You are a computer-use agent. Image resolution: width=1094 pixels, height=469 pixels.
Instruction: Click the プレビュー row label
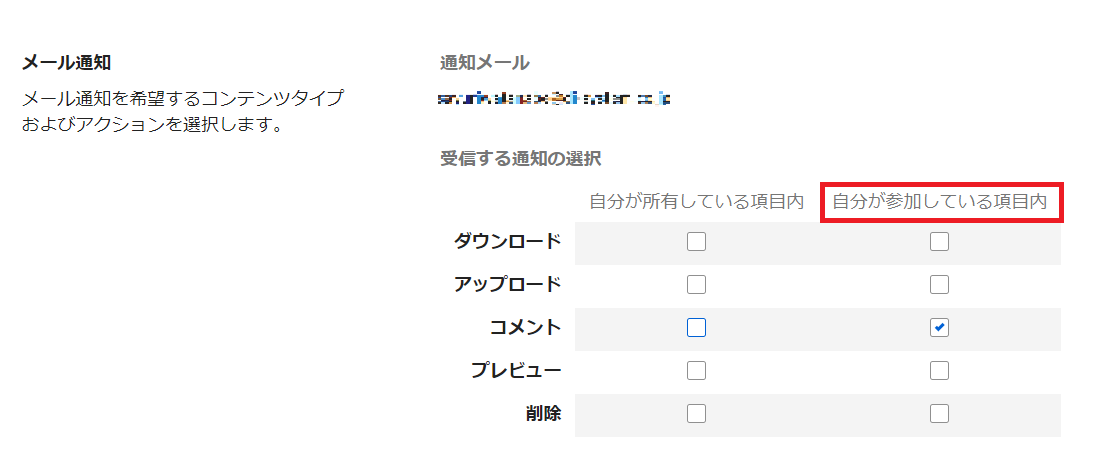click(x=516, y=371)
